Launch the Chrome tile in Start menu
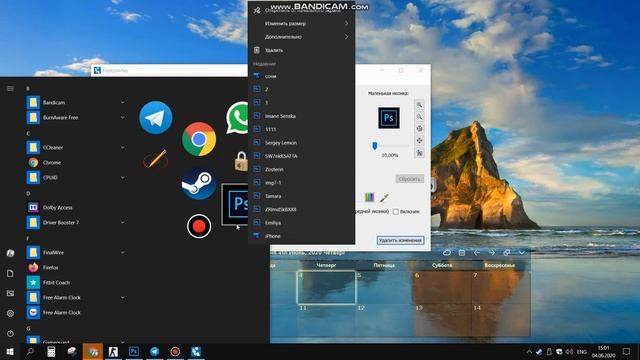Screen dimensions: 640x360 (x=199, y=139)
